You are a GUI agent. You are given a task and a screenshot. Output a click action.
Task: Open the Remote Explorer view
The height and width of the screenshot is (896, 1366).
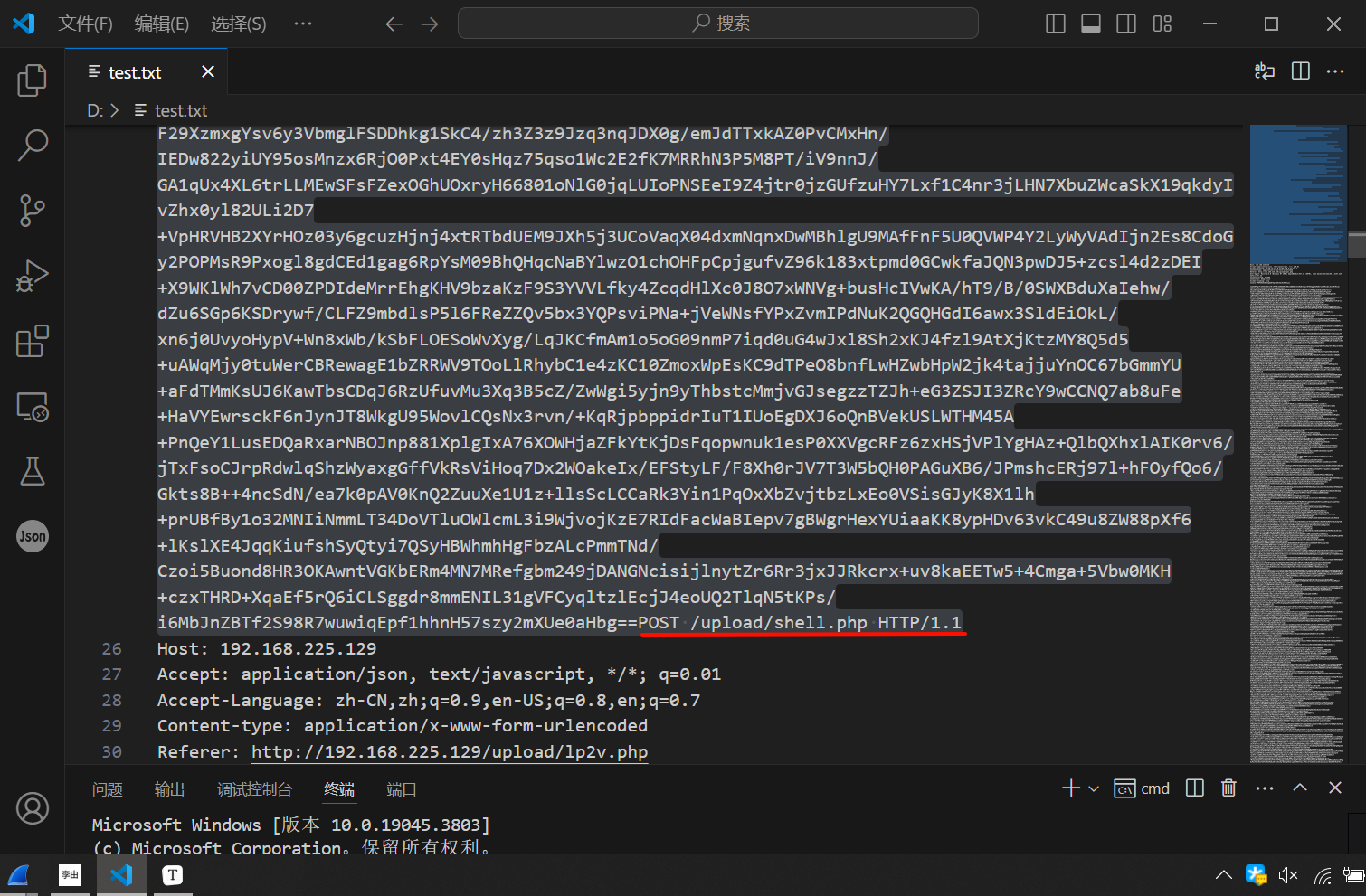(x=32, y=407)
